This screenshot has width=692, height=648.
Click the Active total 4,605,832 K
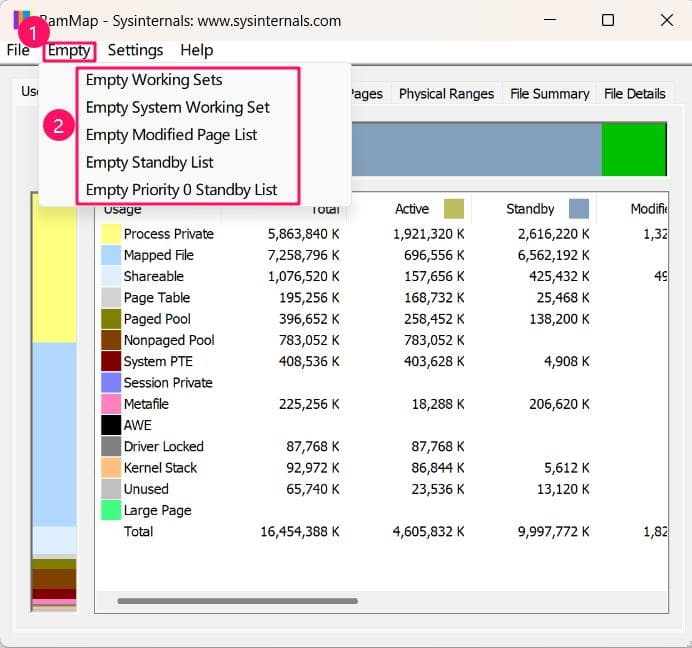428,531
